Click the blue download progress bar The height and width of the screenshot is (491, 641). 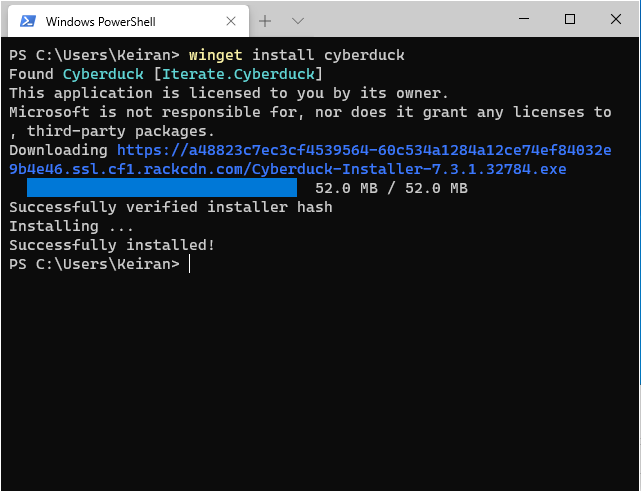pos(162,188)
